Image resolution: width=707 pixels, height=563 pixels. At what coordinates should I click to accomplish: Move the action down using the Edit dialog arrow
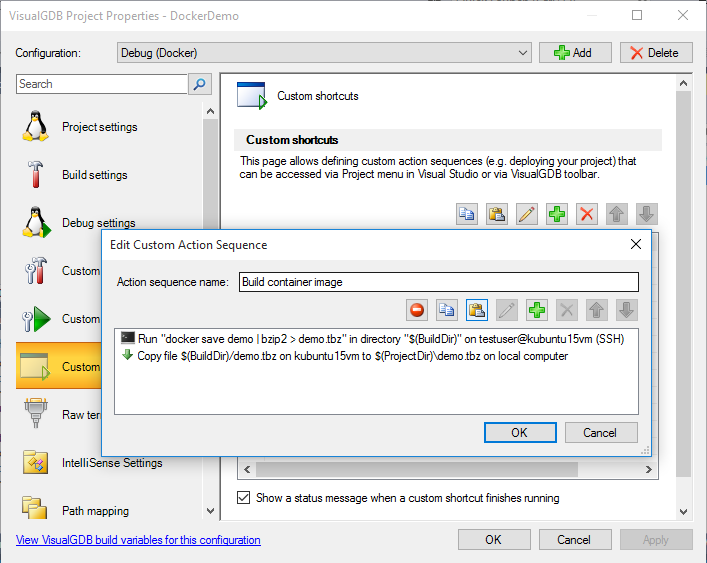tap(627, 310)
